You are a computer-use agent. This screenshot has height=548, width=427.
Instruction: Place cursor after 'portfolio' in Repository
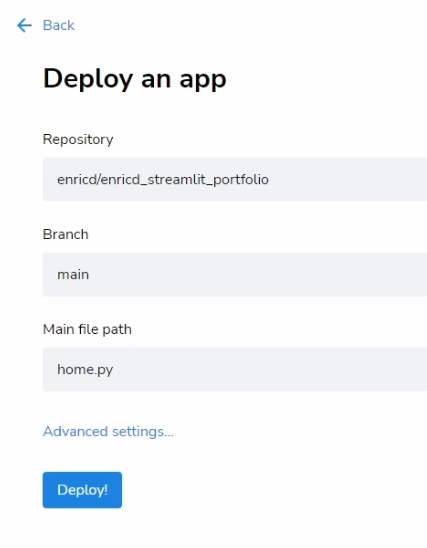tap(269, 180)
